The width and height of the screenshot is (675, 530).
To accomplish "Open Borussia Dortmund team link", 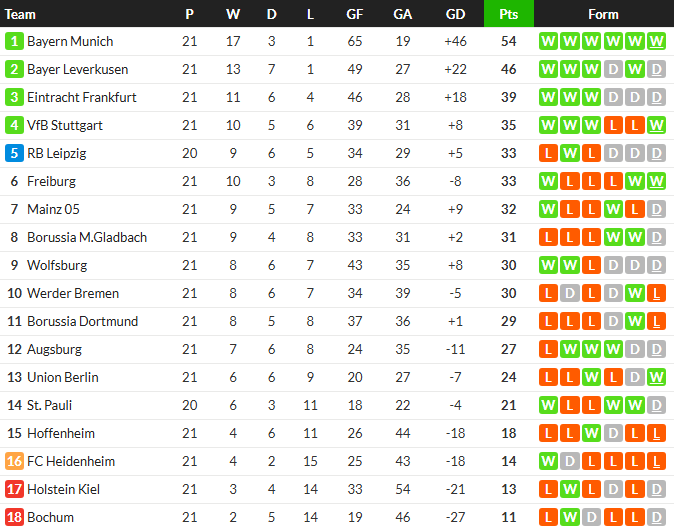I will (83, 322).
